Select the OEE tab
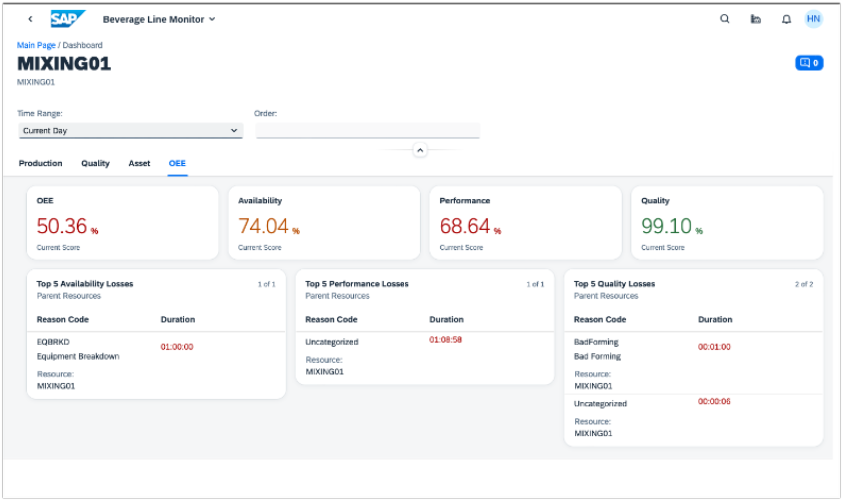The image size is (843, 501). coord(177,163)
